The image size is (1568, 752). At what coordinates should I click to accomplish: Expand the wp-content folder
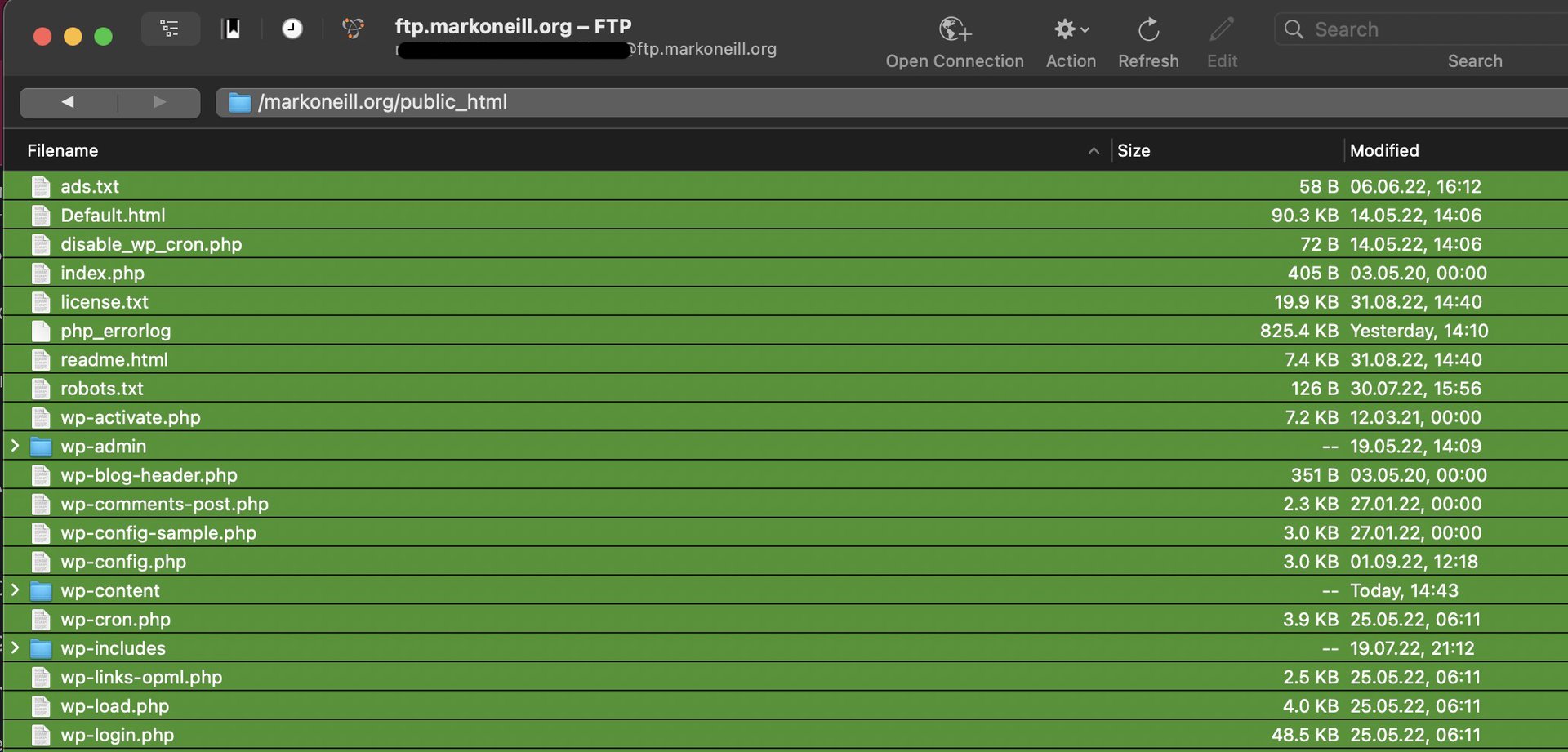tap(15, 590)
